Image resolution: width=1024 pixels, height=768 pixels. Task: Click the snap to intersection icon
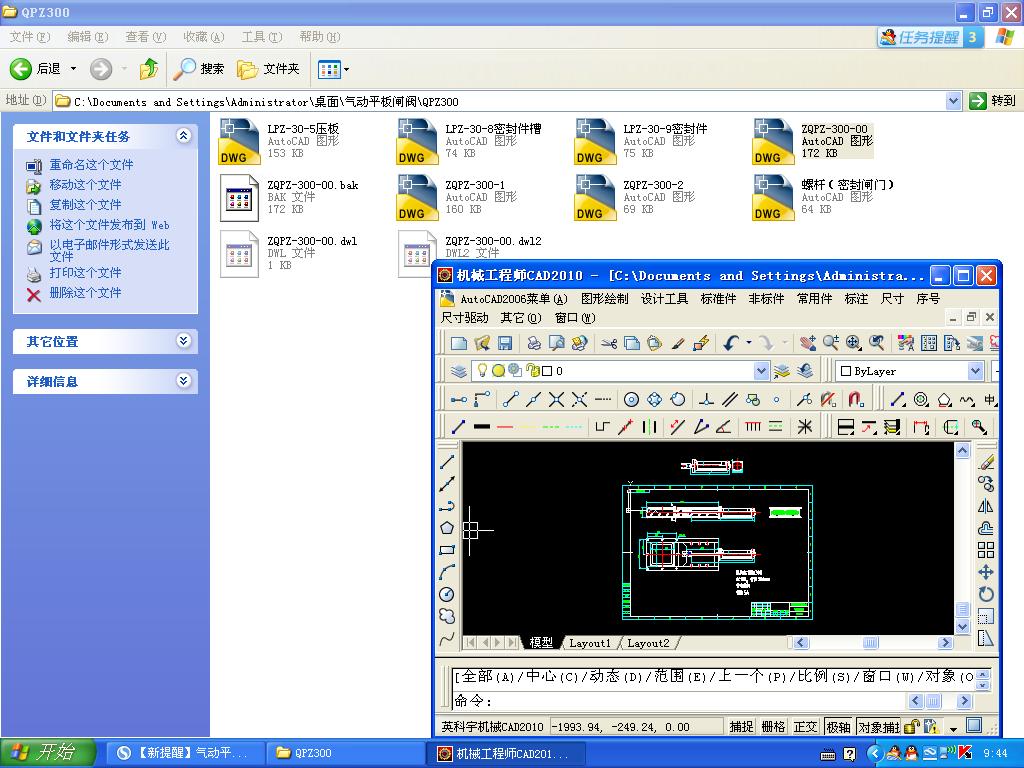[556, 399]
